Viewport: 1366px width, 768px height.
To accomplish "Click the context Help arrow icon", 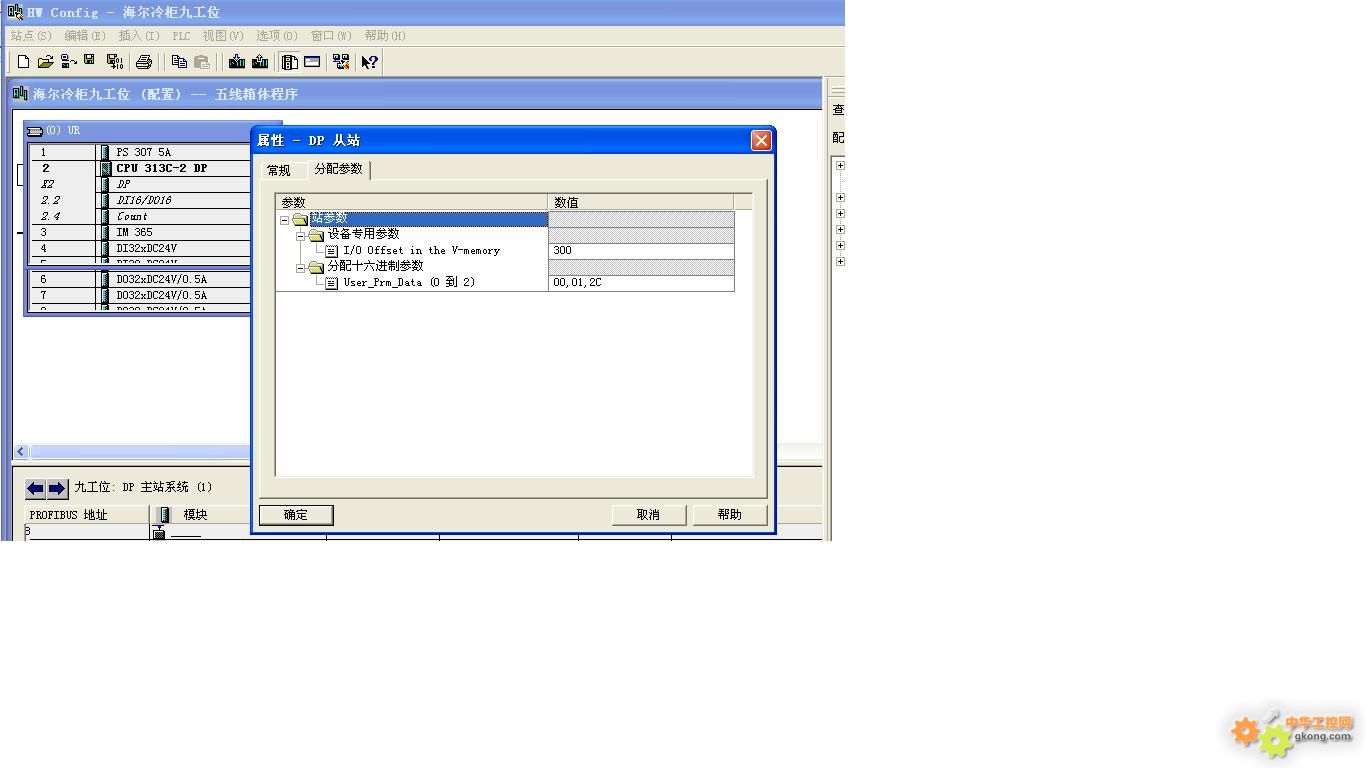I will [x=369, y=62].
